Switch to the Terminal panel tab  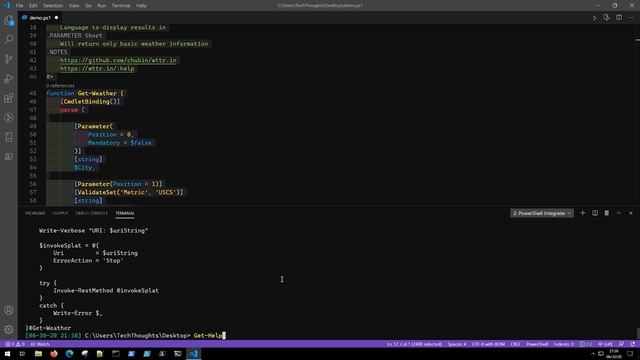125,213
